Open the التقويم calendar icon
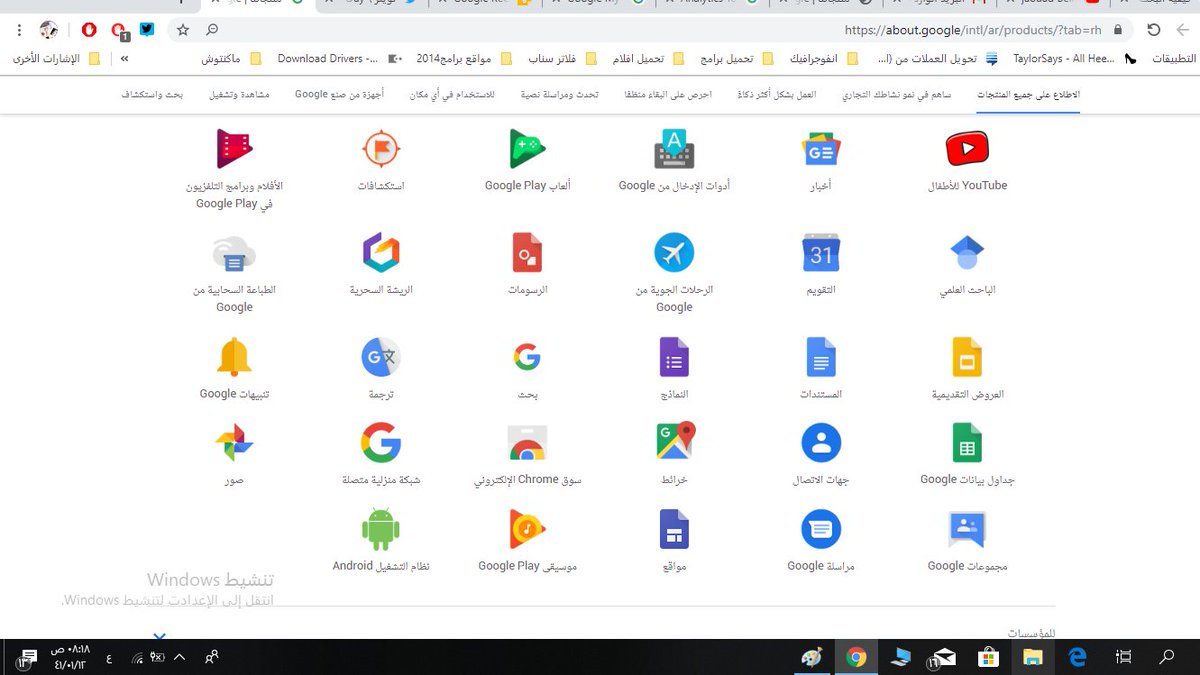This screenshot has height=675, width=1200. pos(821,253)
